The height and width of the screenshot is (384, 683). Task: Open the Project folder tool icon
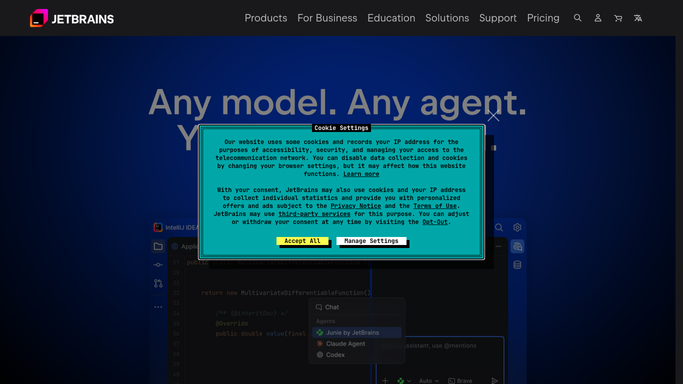(x=158, y=246)
